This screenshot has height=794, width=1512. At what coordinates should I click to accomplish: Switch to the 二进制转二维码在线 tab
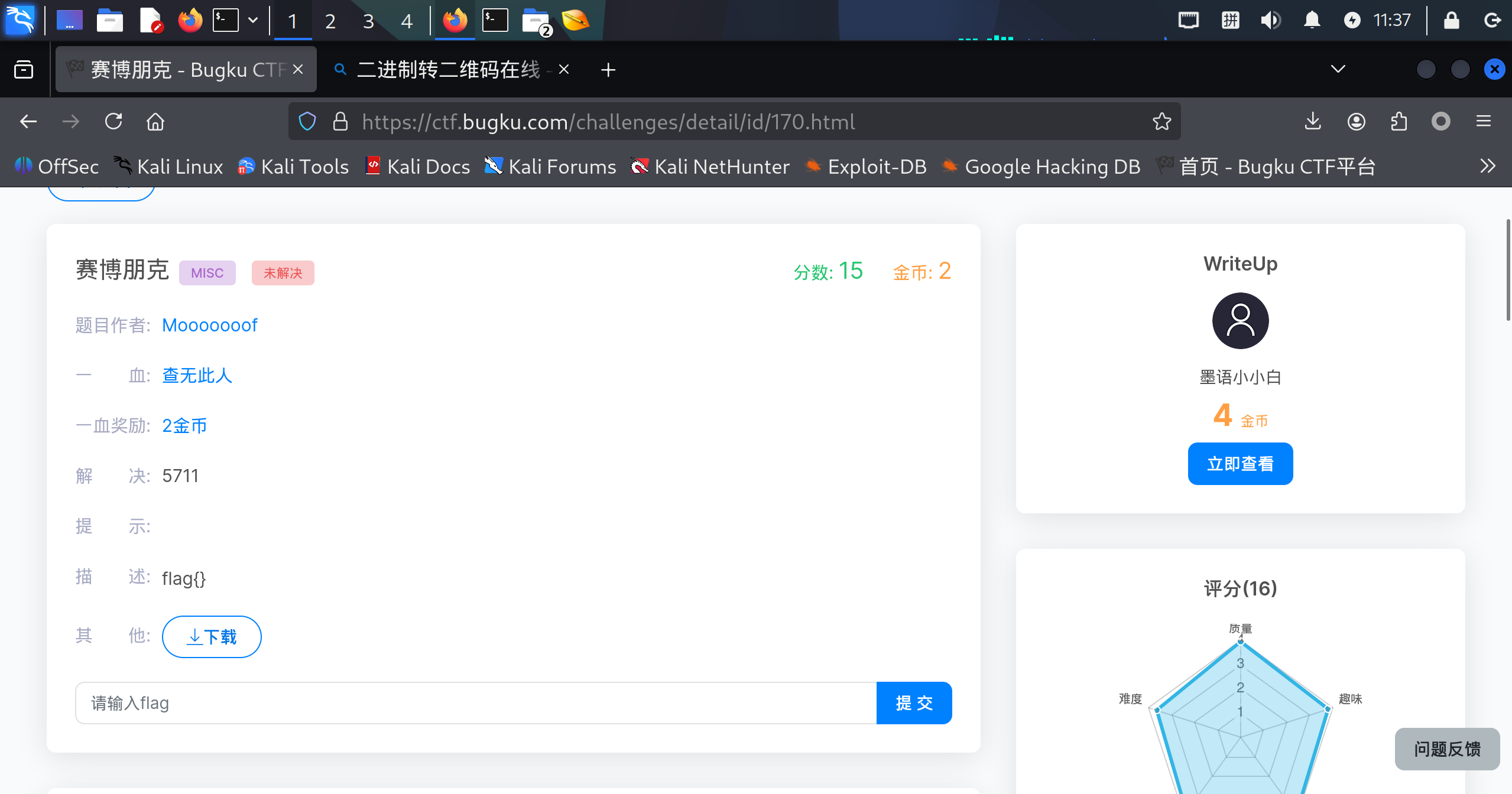pos(448,70)
